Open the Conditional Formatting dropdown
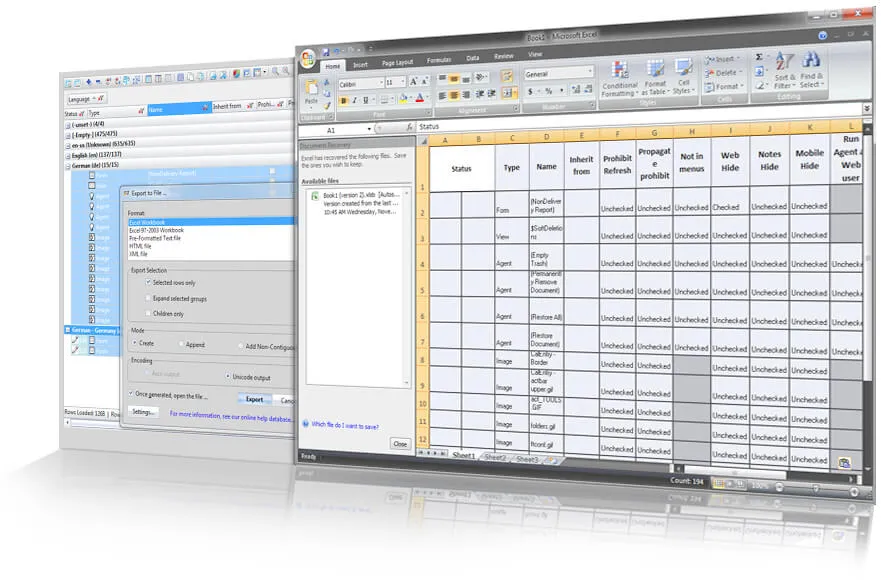Screen dimensions: 881x580 (620, 79)
